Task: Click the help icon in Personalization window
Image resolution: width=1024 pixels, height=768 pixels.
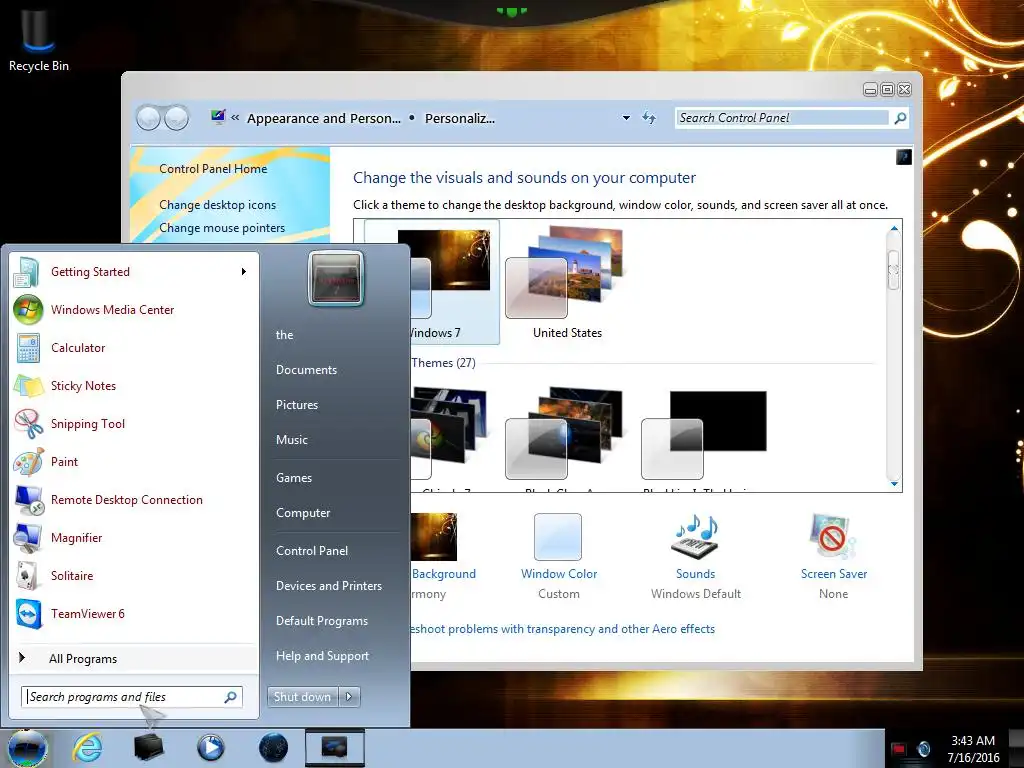Action: pos(904,157)
